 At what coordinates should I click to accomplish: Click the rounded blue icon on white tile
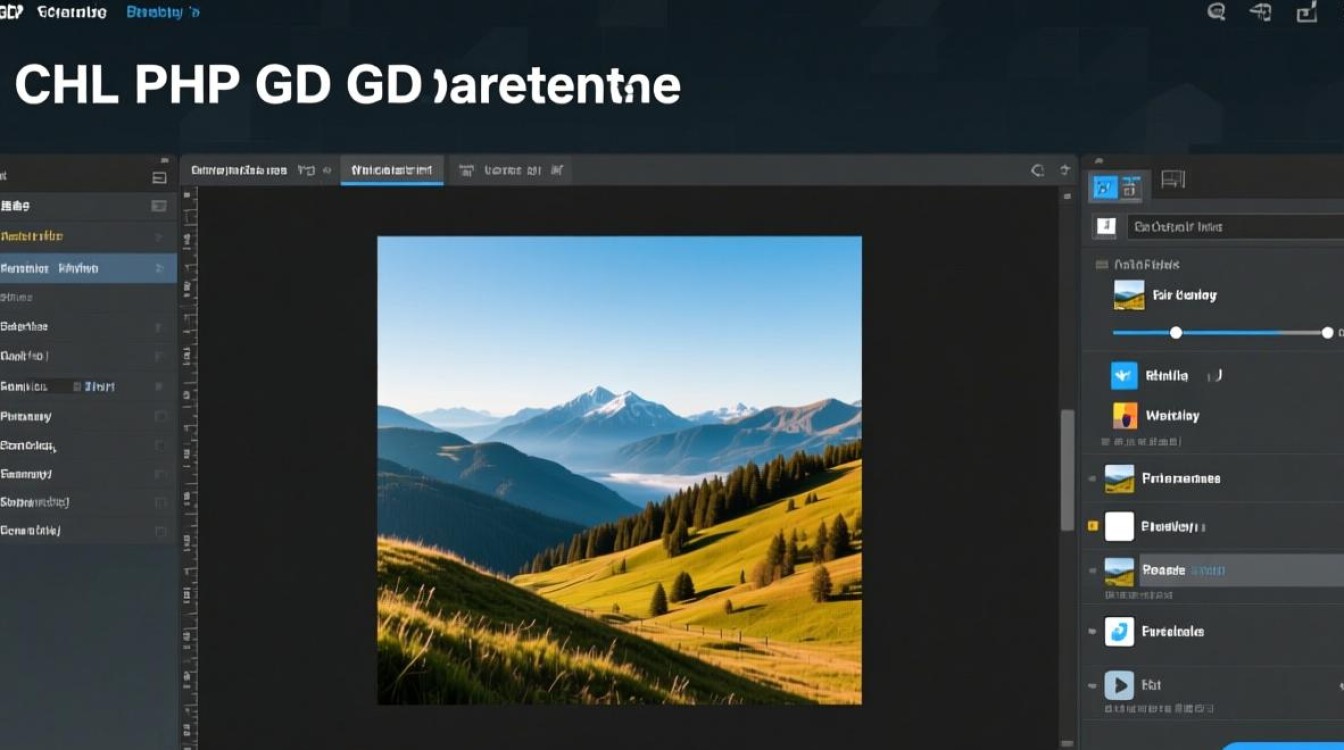1119,631
